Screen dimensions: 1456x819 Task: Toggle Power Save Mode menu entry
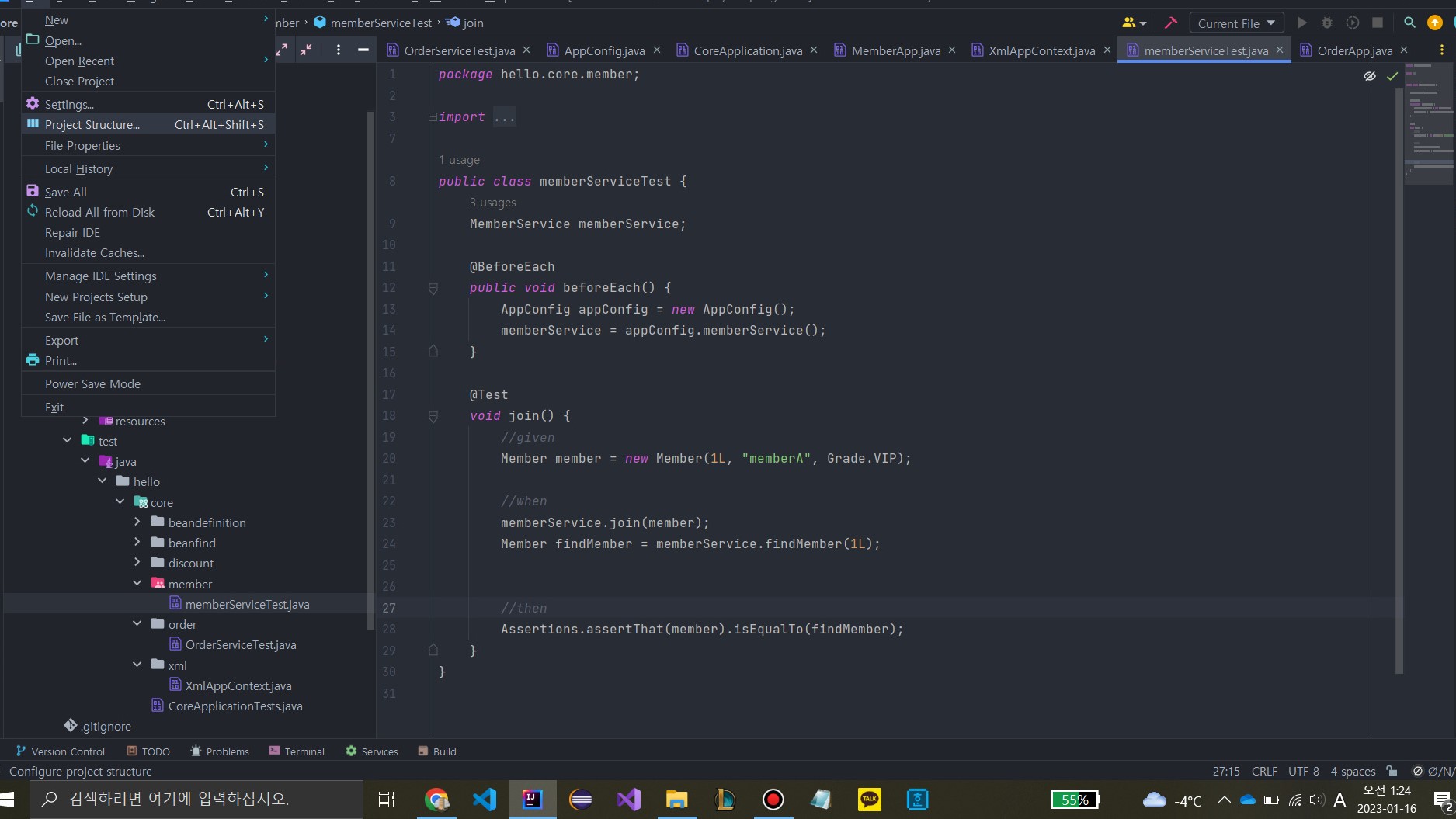[x=148, y=383]
